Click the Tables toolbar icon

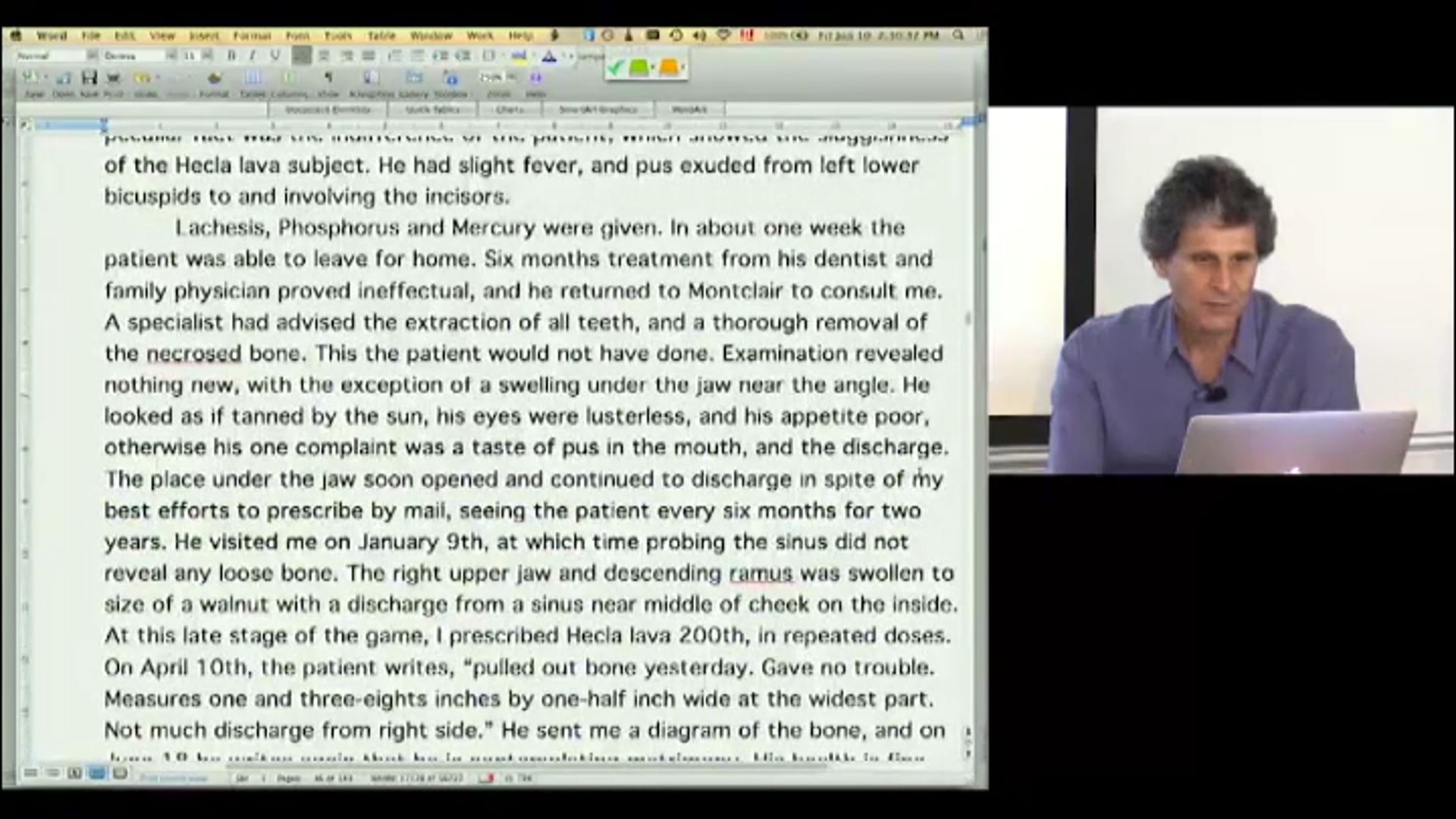click(x=253, y=78)
